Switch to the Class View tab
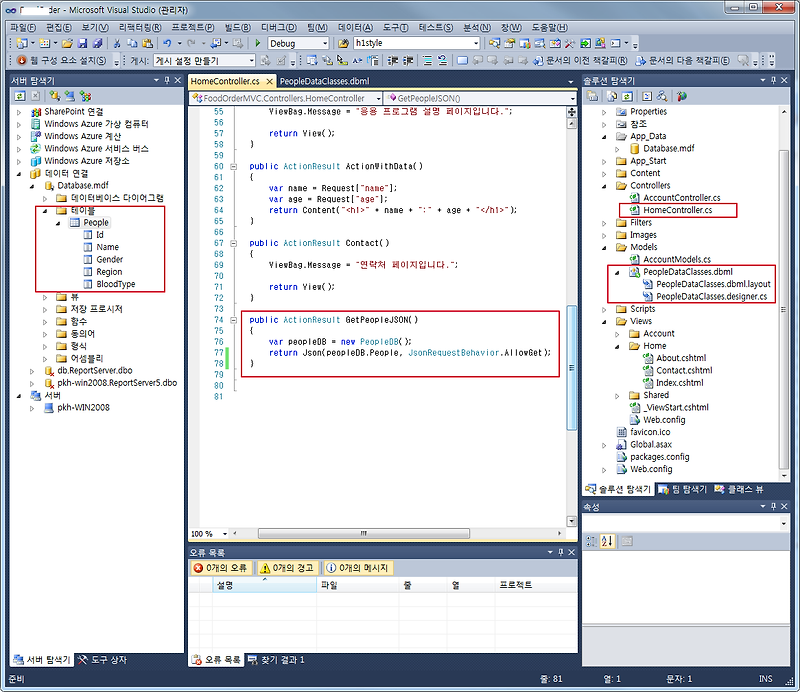The image size is (800, 692). pos(739,489)
